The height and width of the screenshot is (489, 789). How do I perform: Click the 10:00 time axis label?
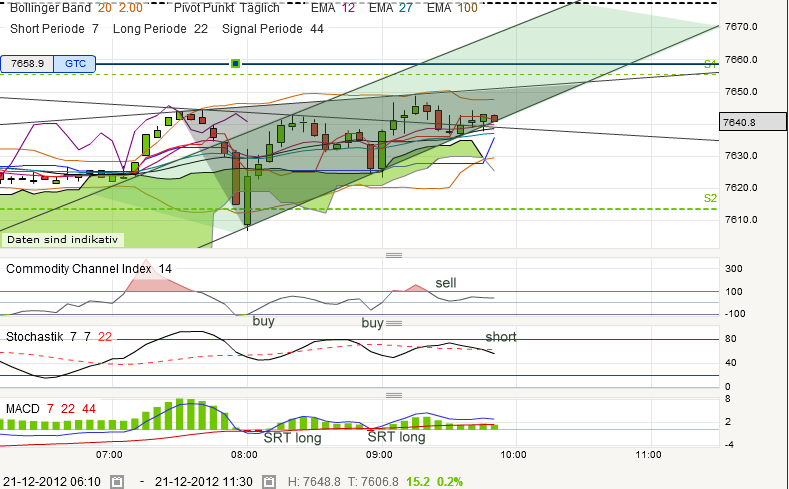click(513, 455)
